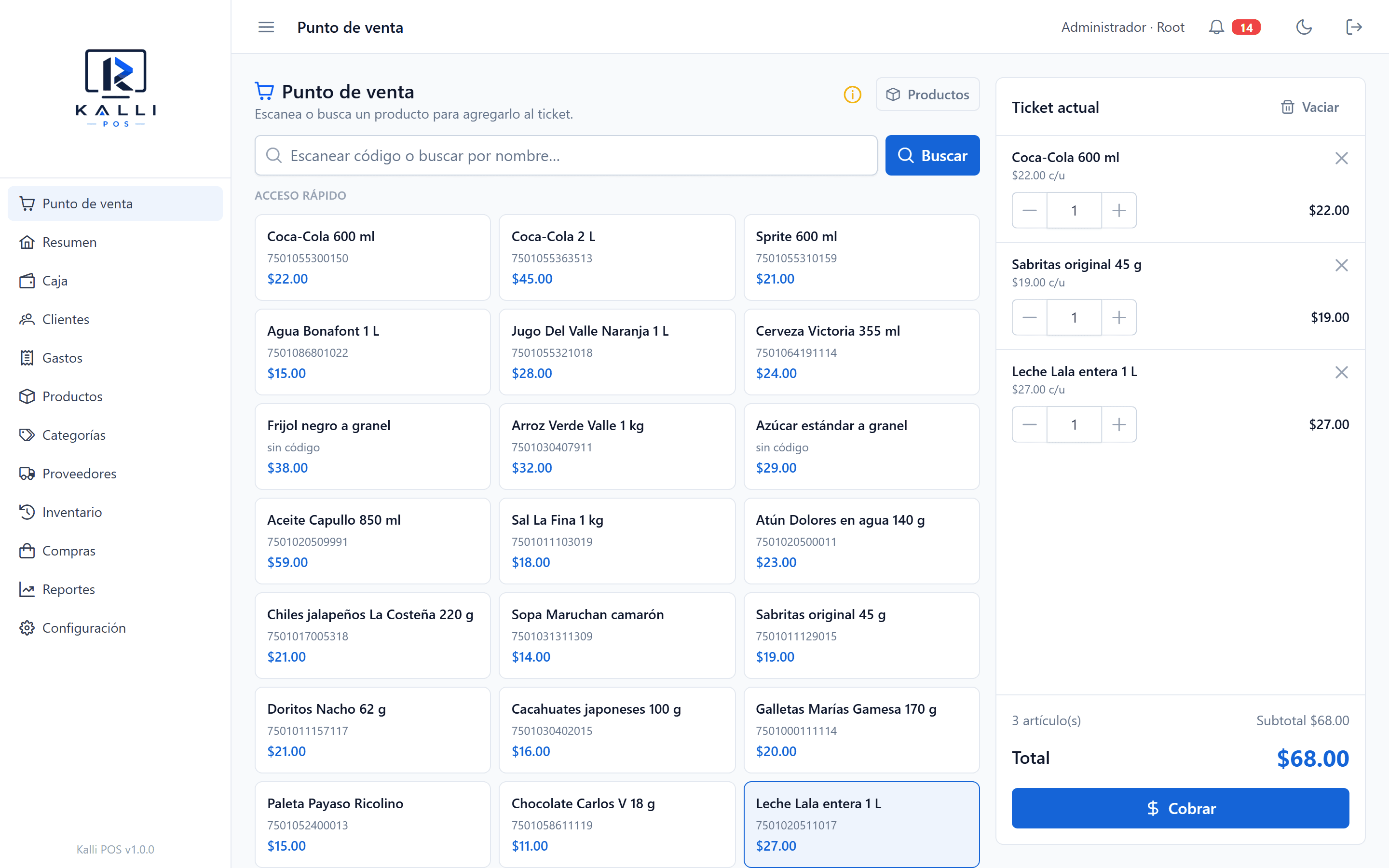This screenshot has width=1389, height=868.
Task: Click Kalli POS v1.0.0 version text
Action: [x=115, y=849]
